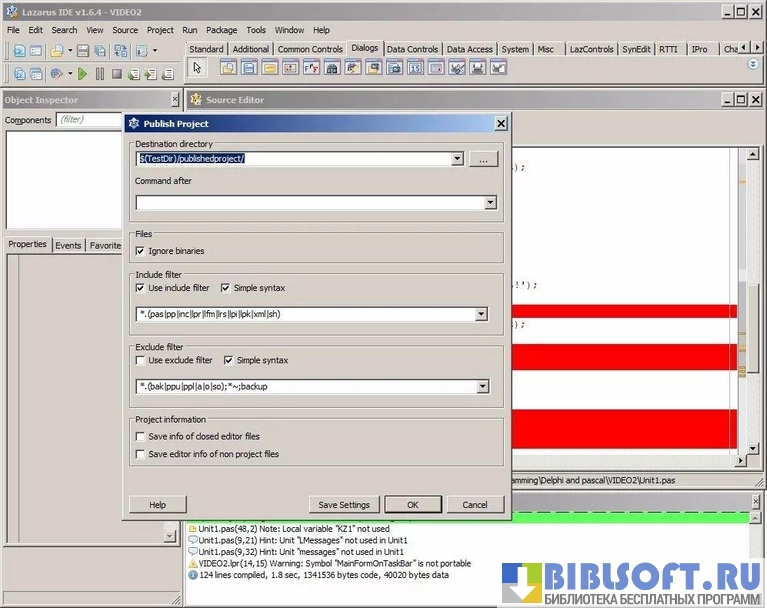This screenshot has height=608, width=767.
Task: Check Save info of closed editor files
Action: point(140,437)
